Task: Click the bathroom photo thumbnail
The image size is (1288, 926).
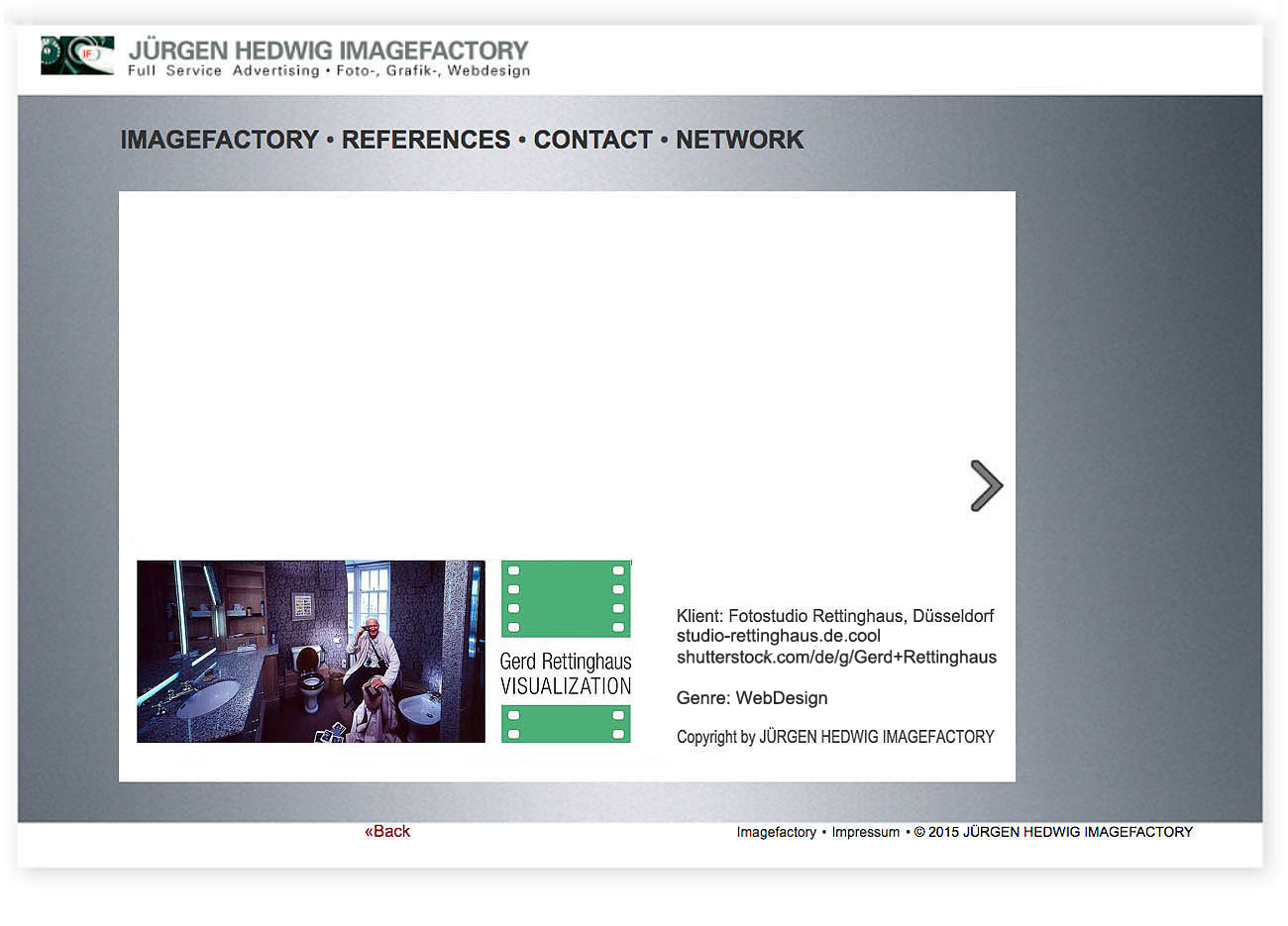Action: (310, 651)
